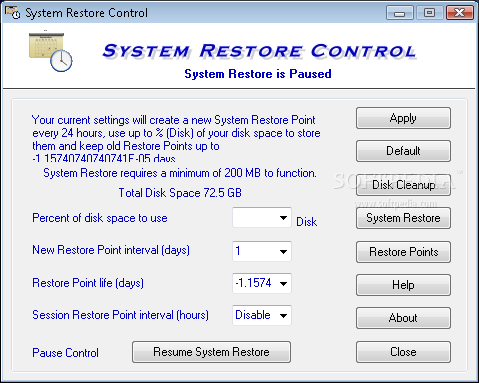The image size is (479, 383).
Task: Click the 'Disk' label beside the percent dropdown
Action: pos(306,222)
